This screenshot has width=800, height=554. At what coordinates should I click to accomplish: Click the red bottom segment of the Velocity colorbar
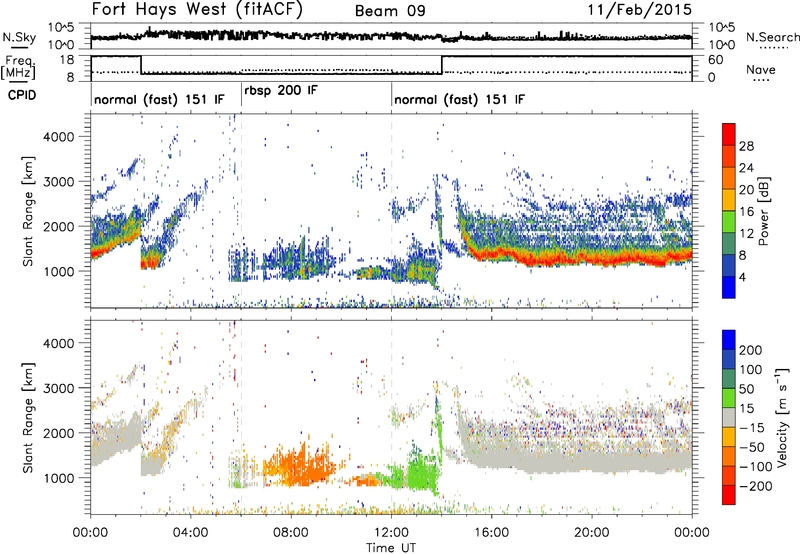729,495
